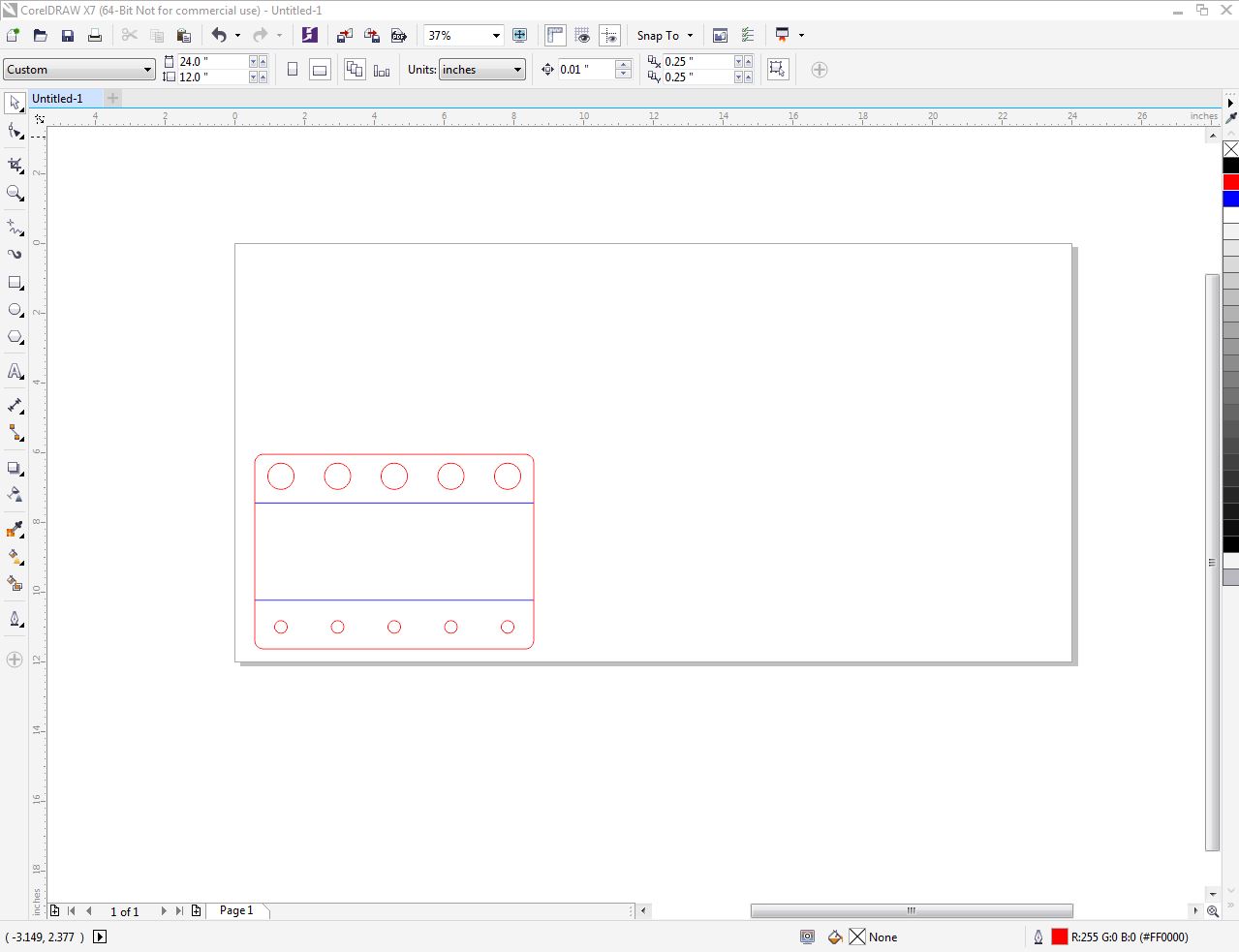The height and width of the screenshot is (952, 1239).
Task: Select the Shape tool
Action: pyautogui.click(x=15, y=132)
